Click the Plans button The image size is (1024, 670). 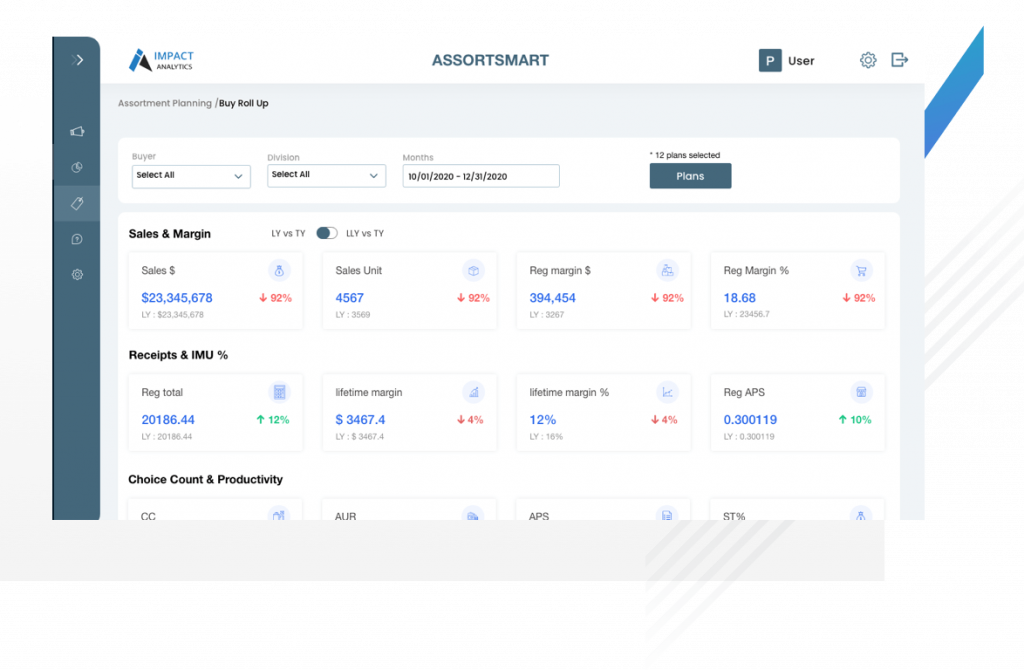click(690, 175)
